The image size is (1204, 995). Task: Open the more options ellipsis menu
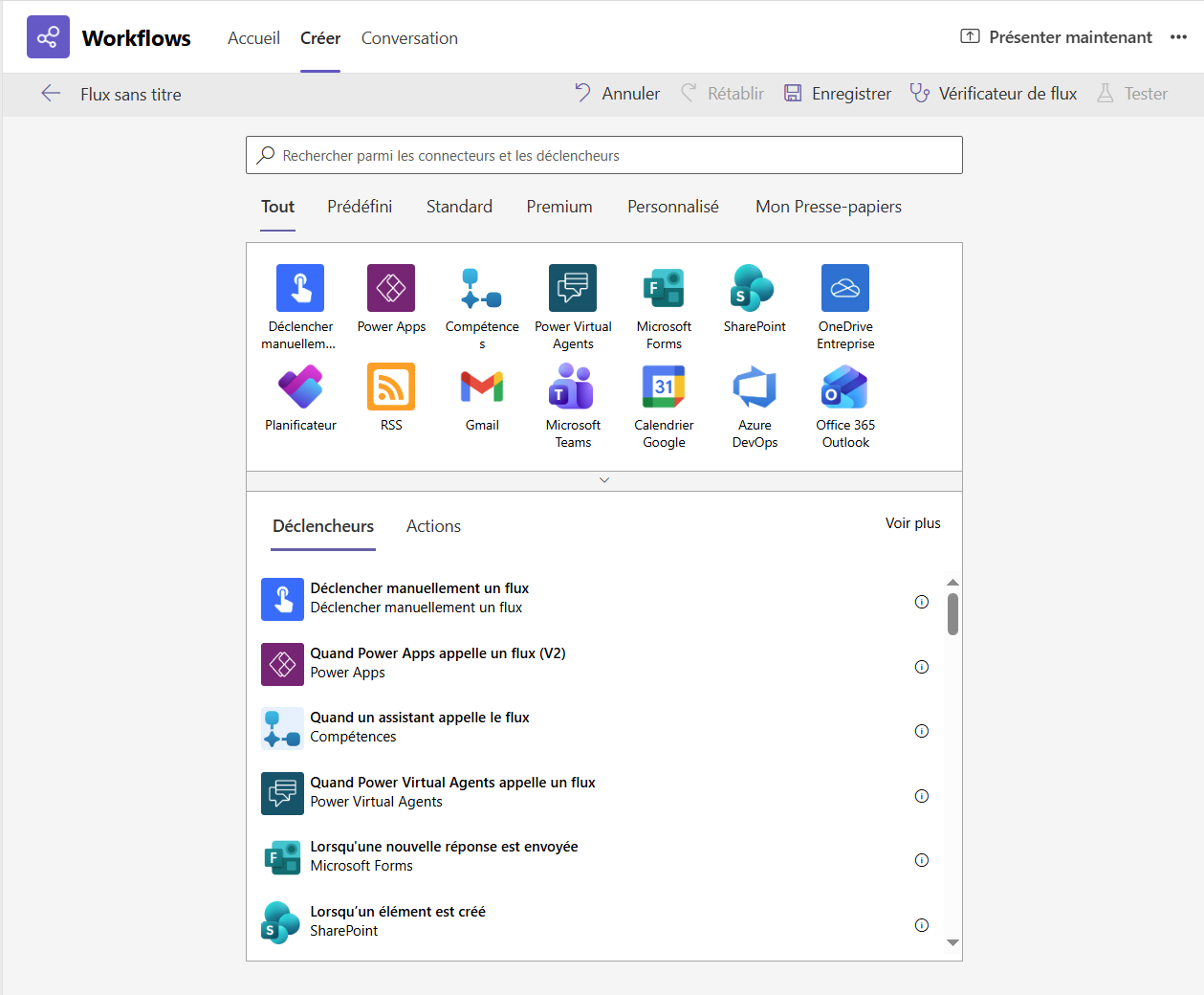pyautogui.click(x=1178, y=37)
